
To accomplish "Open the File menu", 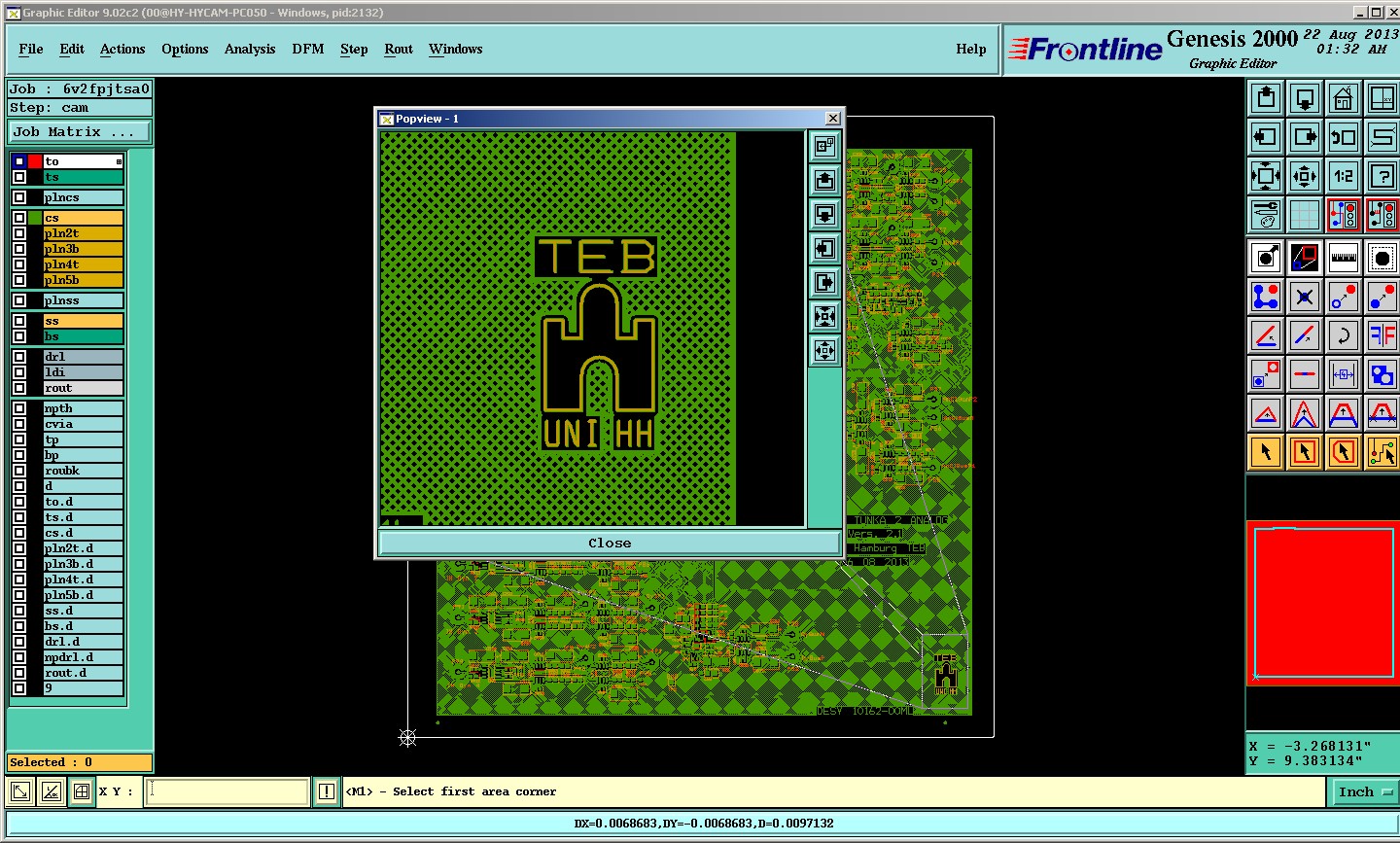I will click(x=31, y=49).
